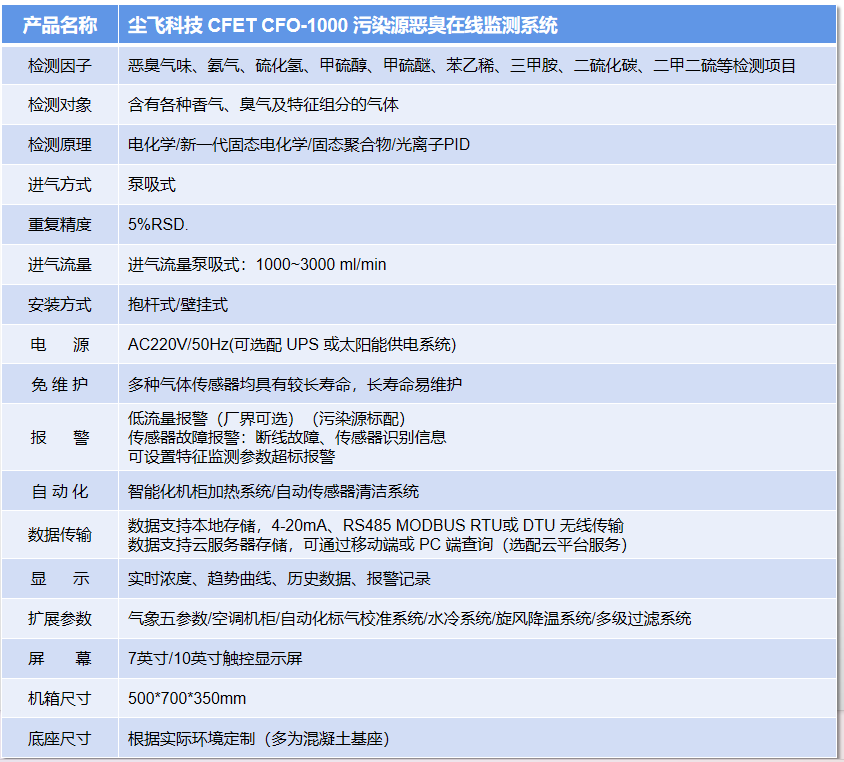844x762 pixels.
Task: Select the 7英寸/10英寸触控显示屏 value
Action: [x=215, y=658]
